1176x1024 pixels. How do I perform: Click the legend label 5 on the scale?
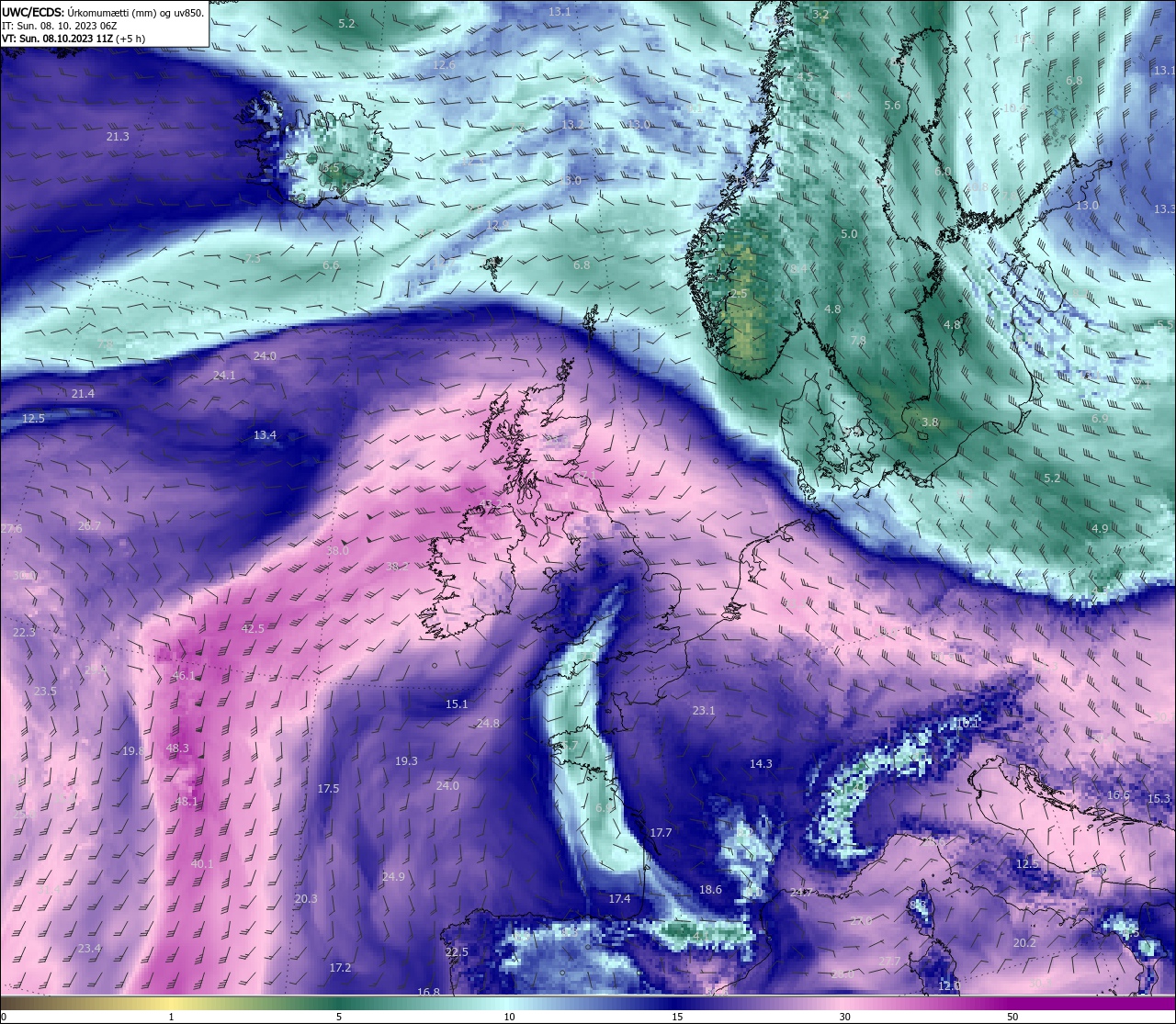pyautogui.click(x=339, y=1017)
